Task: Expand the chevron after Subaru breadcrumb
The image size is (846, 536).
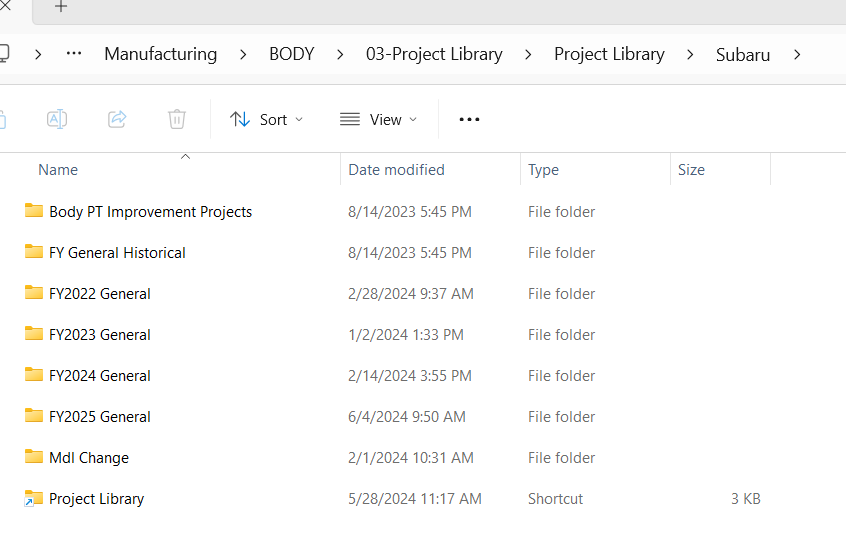Action: (797, 54)
